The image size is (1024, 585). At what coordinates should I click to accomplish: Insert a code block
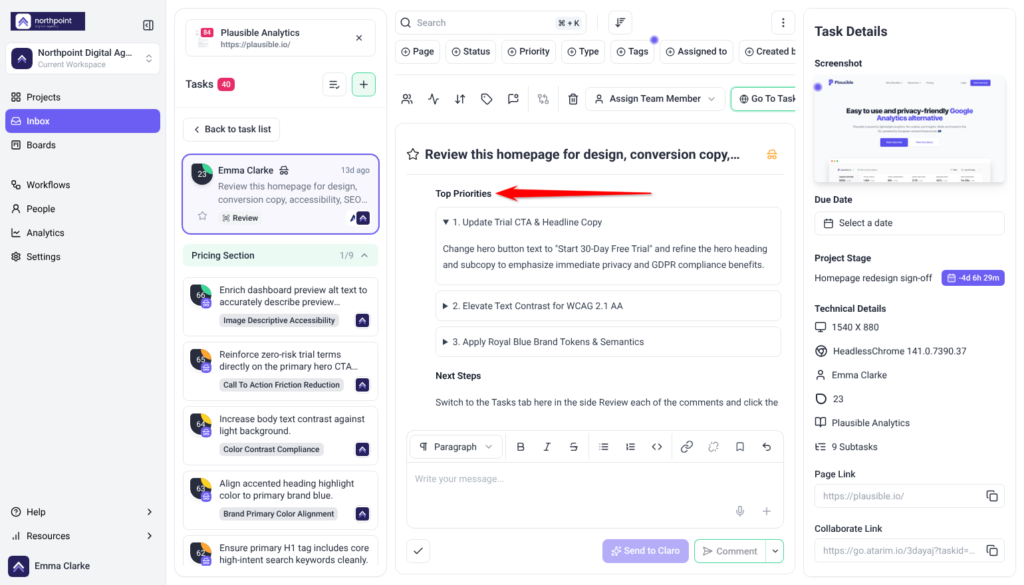(657, 447)
